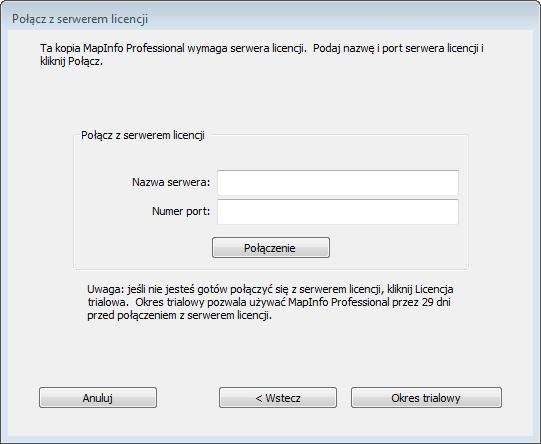Click "kliknij Połącz." in the top instructions

71,61
